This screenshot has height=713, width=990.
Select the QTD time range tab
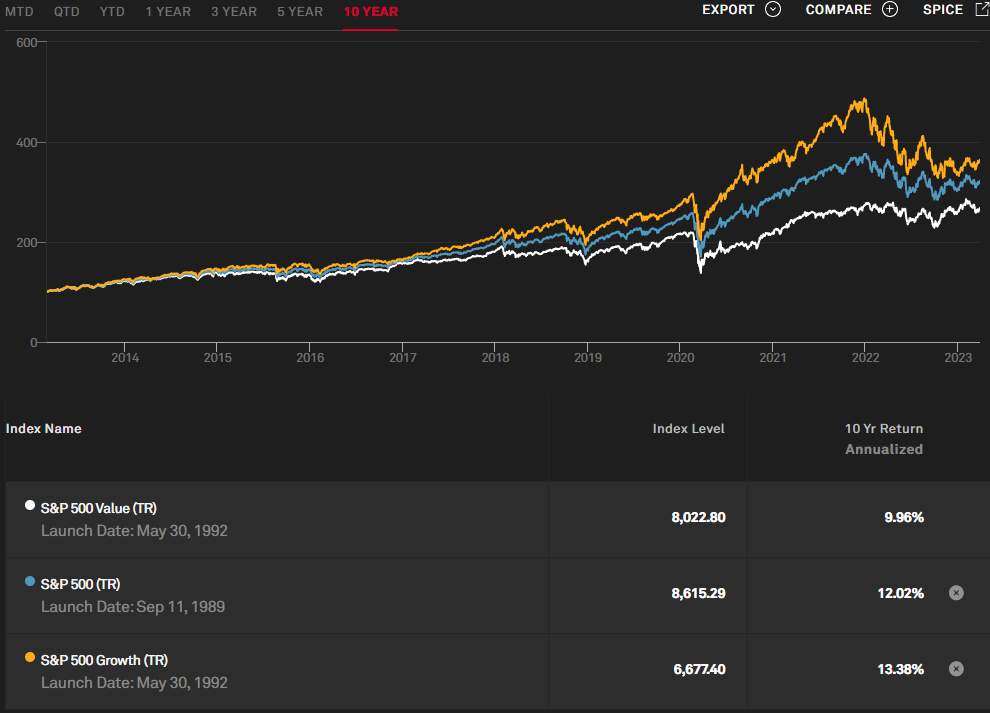pyautogui.click(x=66, y=12)
